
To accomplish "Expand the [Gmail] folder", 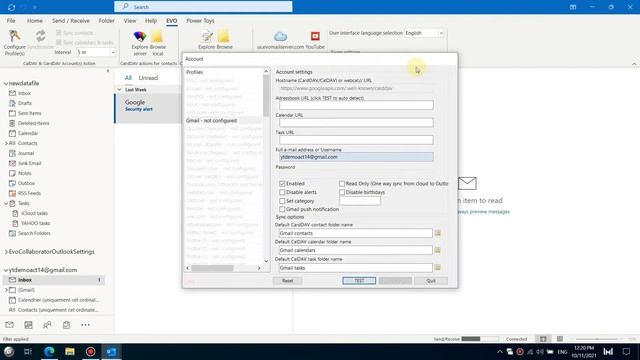I will click(x=6, y=290).
